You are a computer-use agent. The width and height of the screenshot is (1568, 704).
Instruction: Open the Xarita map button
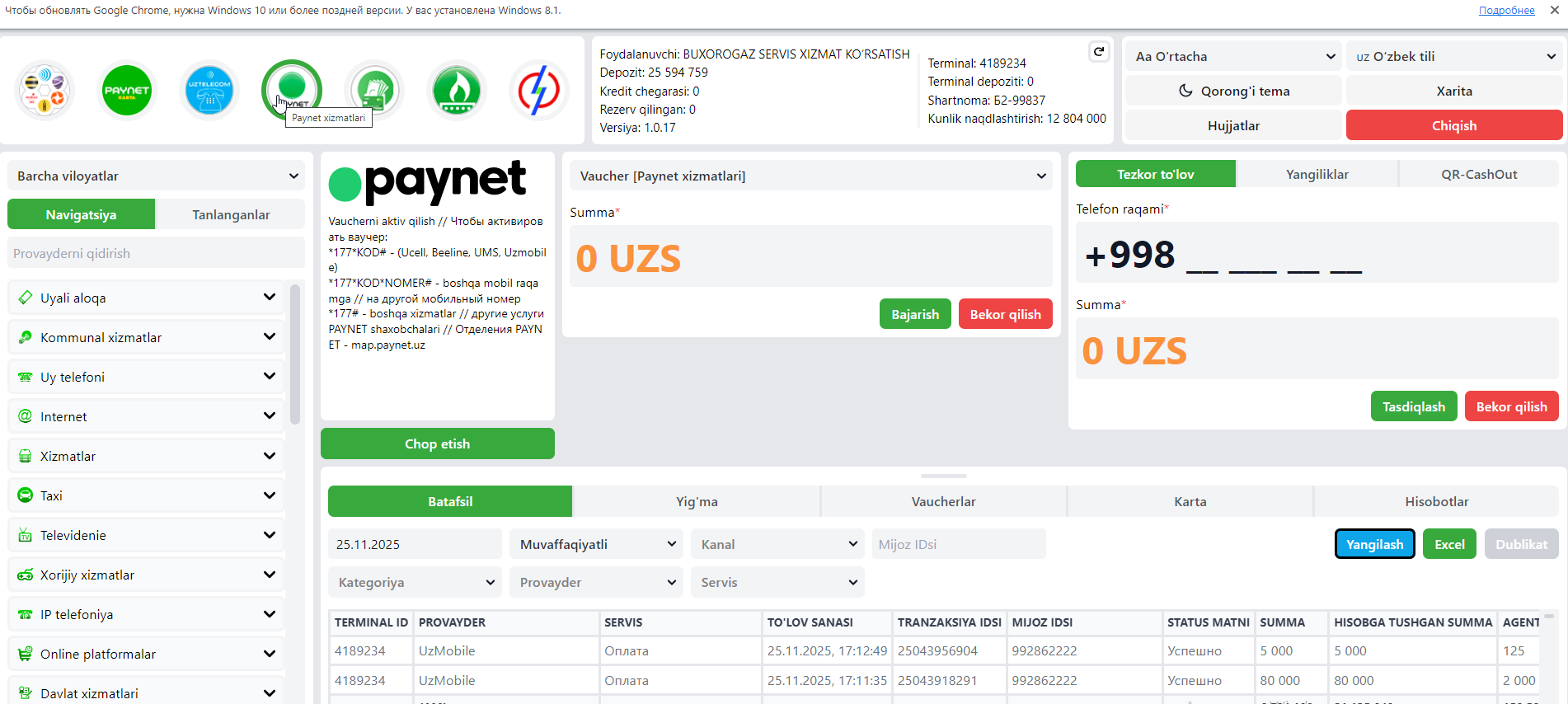1454,91
